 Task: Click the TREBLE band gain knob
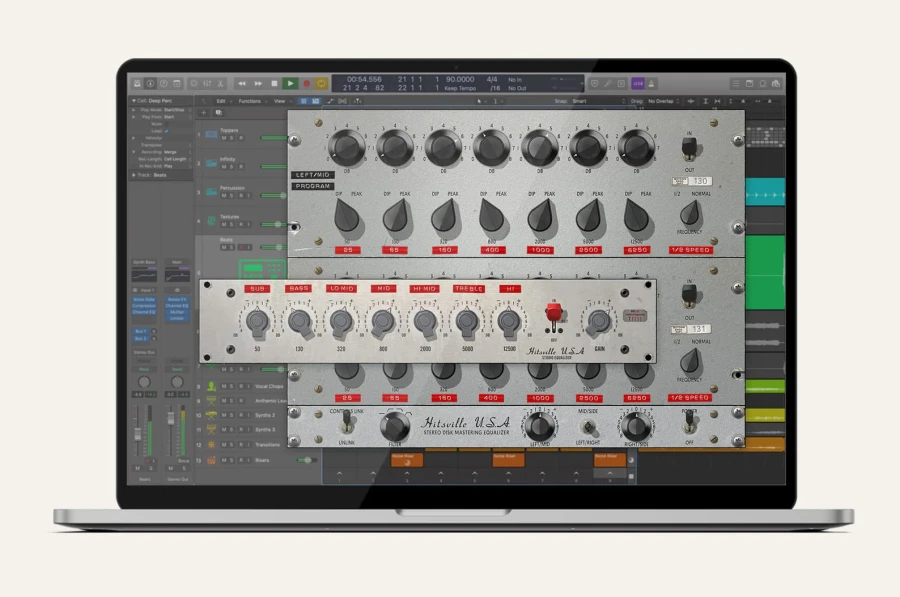[467, 323]
